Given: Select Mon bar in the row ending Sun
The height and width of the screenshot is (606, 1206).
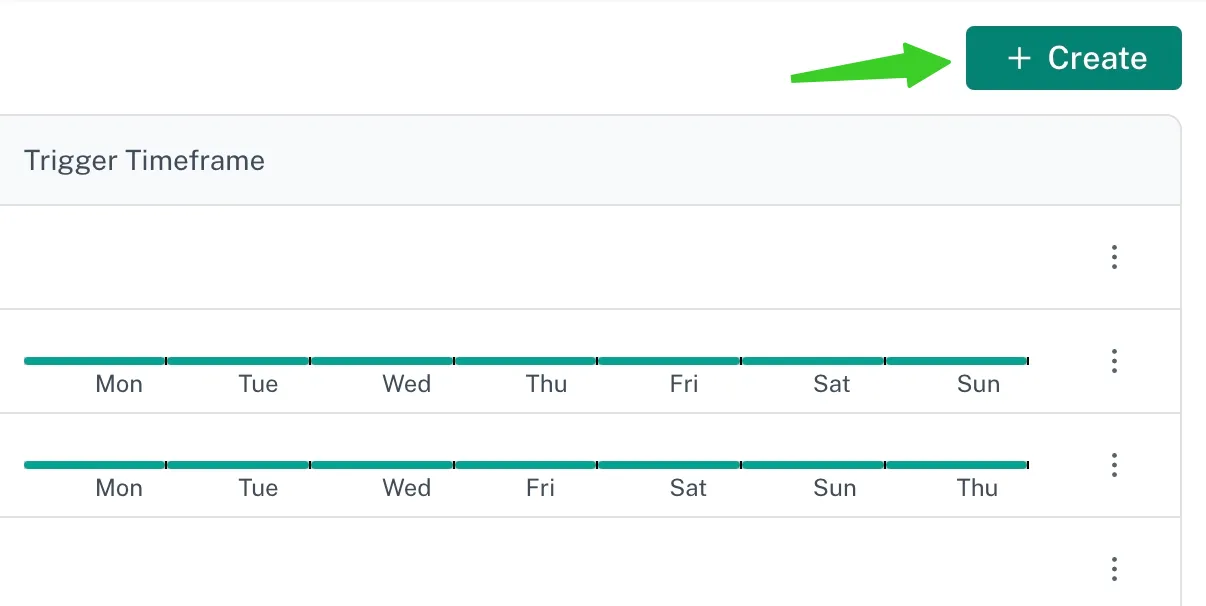Looking at the screenshot, I should pos(95,361).
